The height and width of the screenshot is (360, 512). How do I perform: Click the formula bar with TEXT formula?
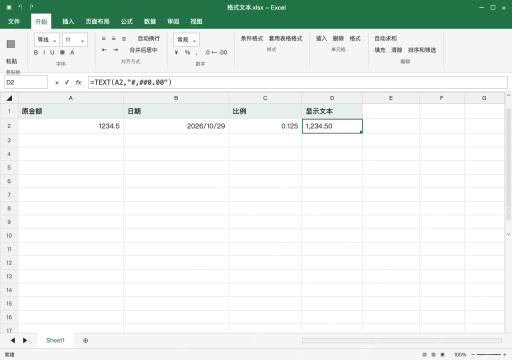pos(298,82)
